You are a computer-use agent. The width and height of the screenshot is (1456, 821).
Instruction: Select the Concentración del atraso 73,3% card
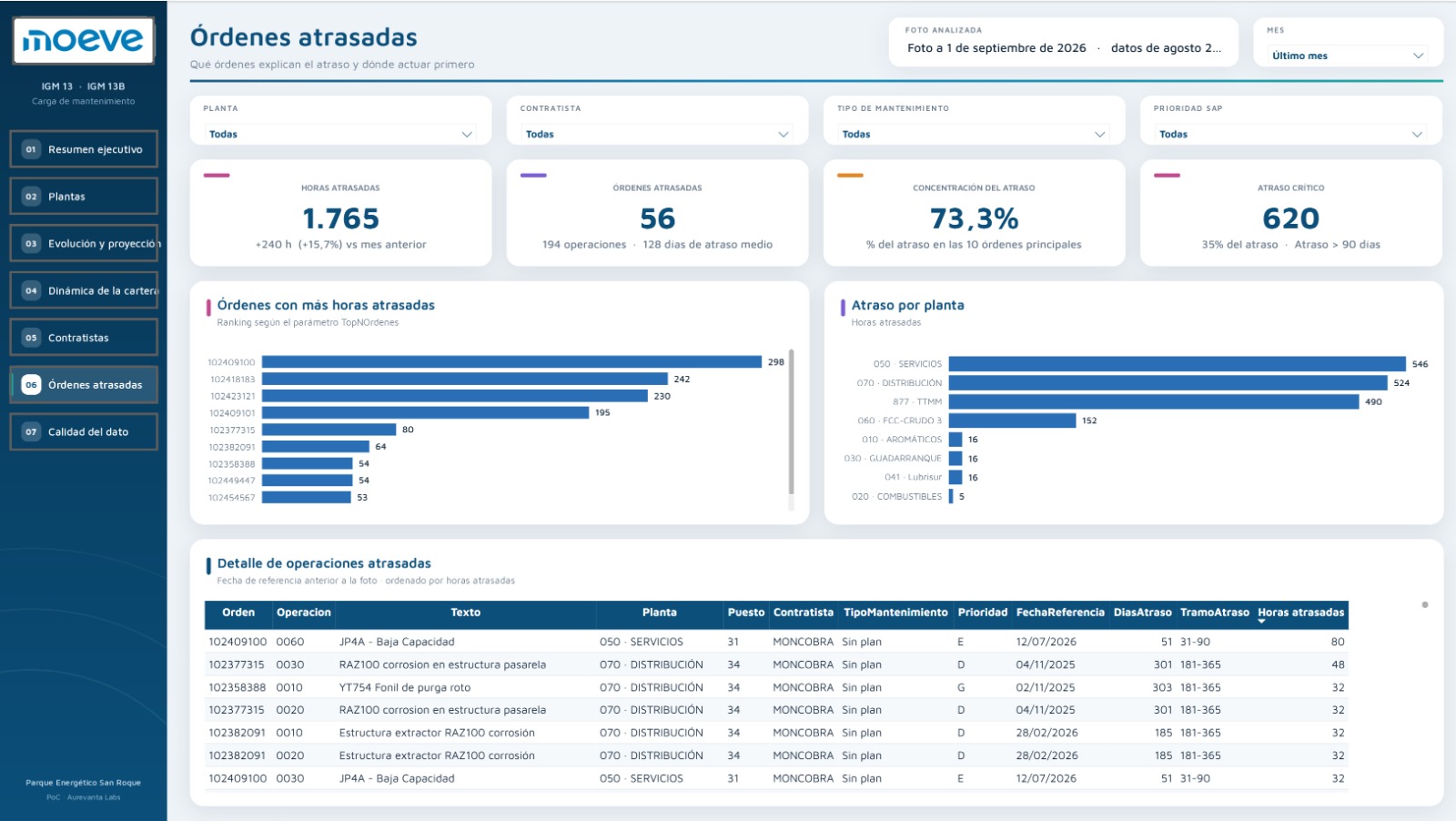point(974,213)
